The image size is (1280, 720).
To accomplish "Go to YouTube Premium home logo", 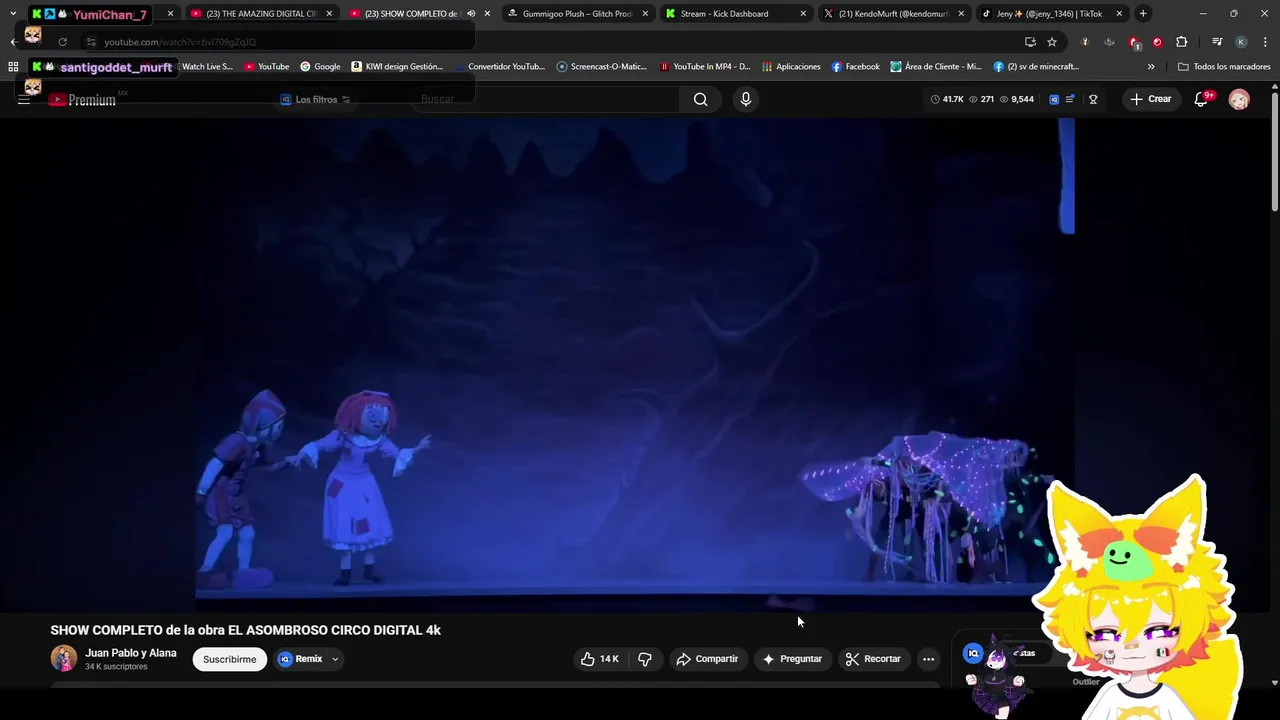I will (x=82, y=100).
